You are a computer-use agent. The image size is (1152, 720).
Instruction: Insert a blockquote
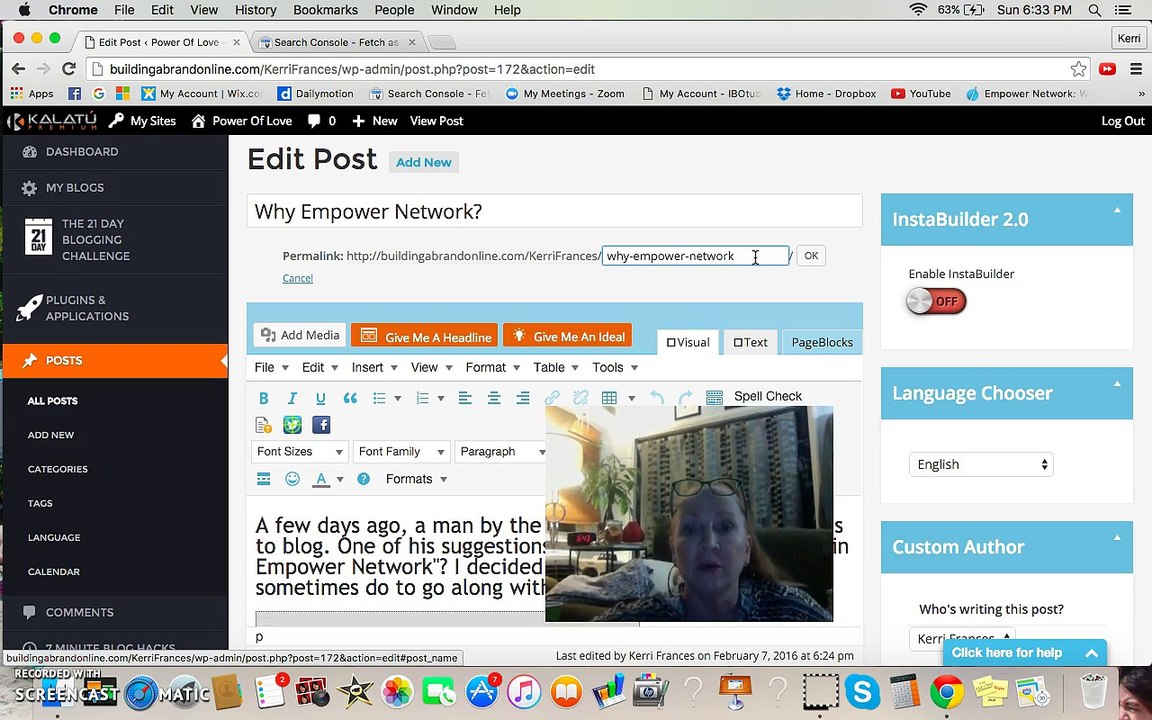(350, 398)
